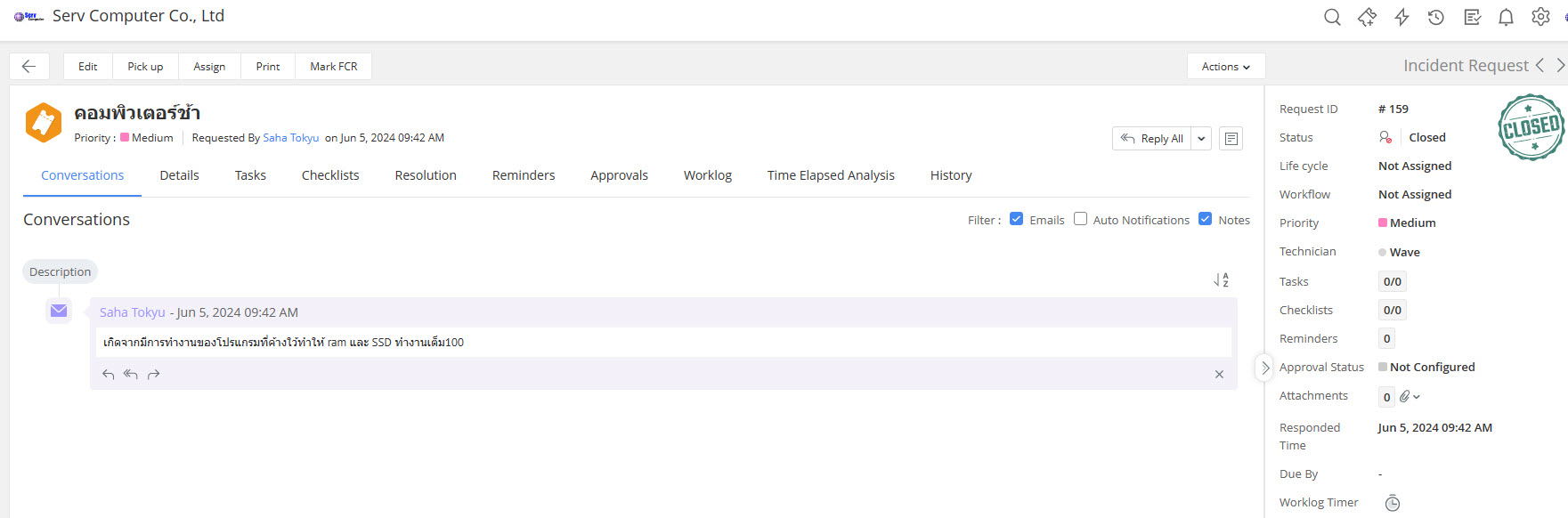Open the settings gear icon
Screen dimensions: 1568x518
[1540, 17]
